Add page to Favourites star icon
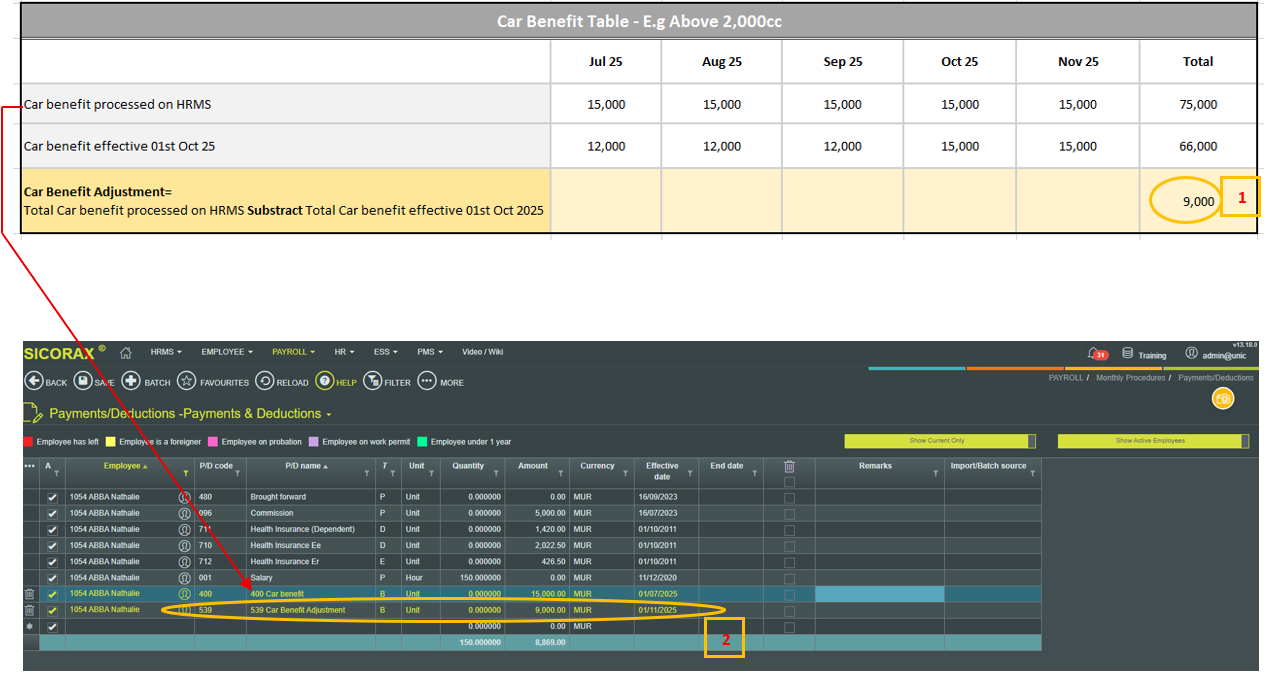The image size is (1268, 676). 186,381
